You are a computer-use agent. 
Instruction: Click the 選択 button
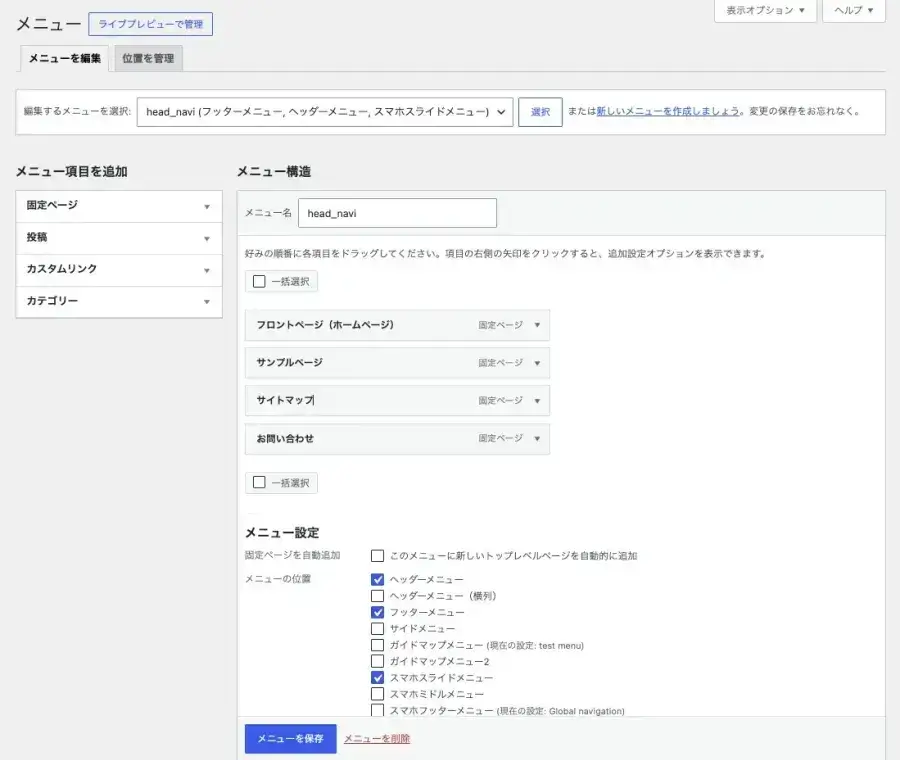[540, 112]
